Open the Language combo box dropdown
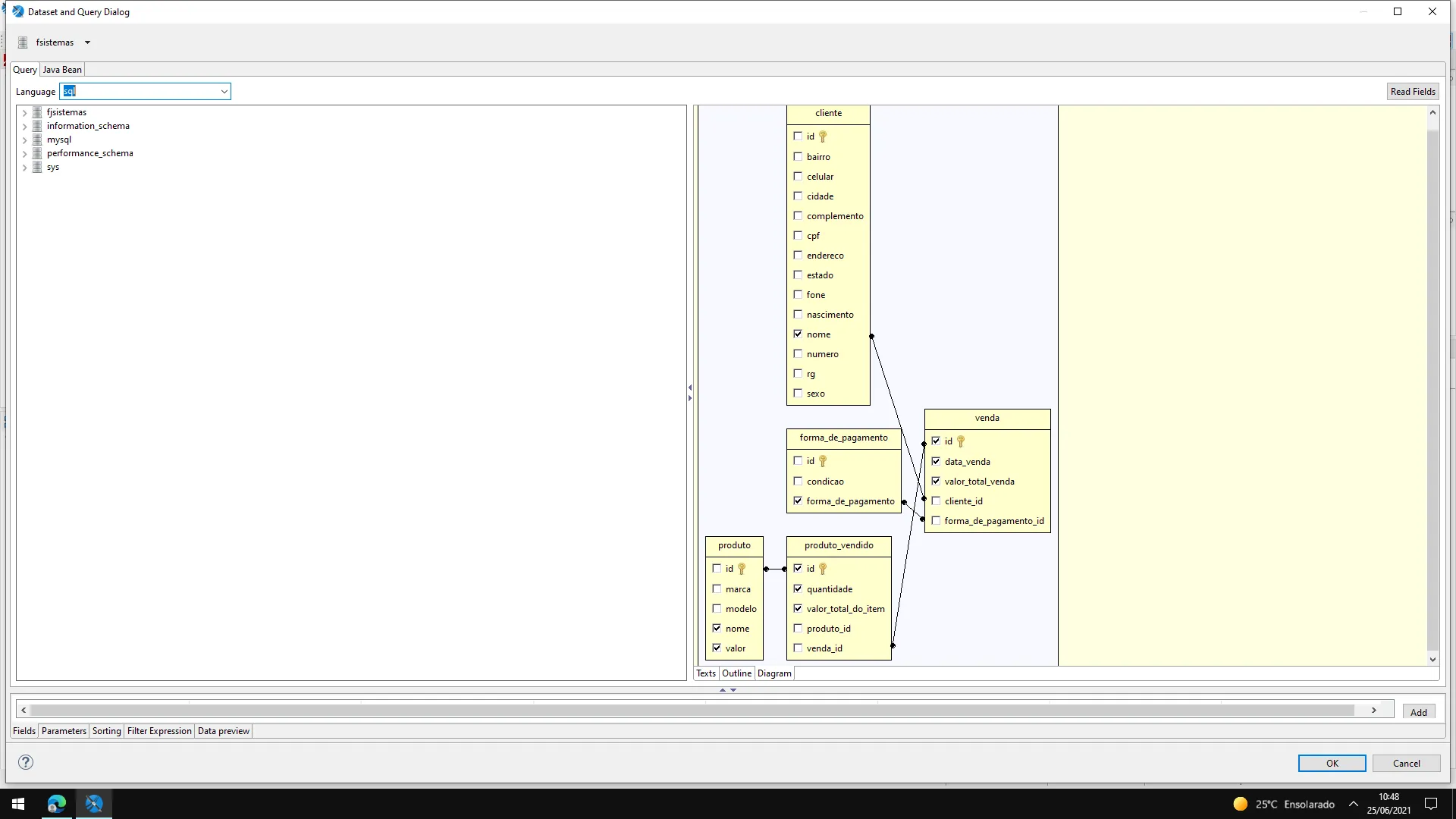Screen dimensions: 1456x819 point(224,92)
